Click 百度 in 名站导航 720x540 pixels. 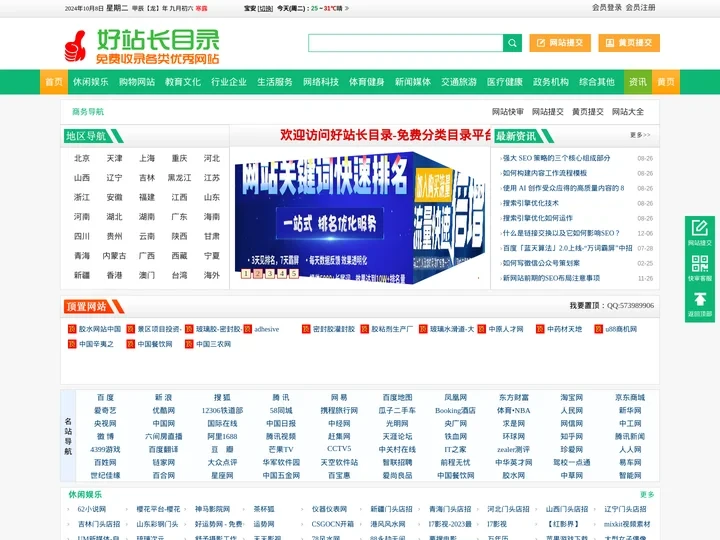coord(105,398)
